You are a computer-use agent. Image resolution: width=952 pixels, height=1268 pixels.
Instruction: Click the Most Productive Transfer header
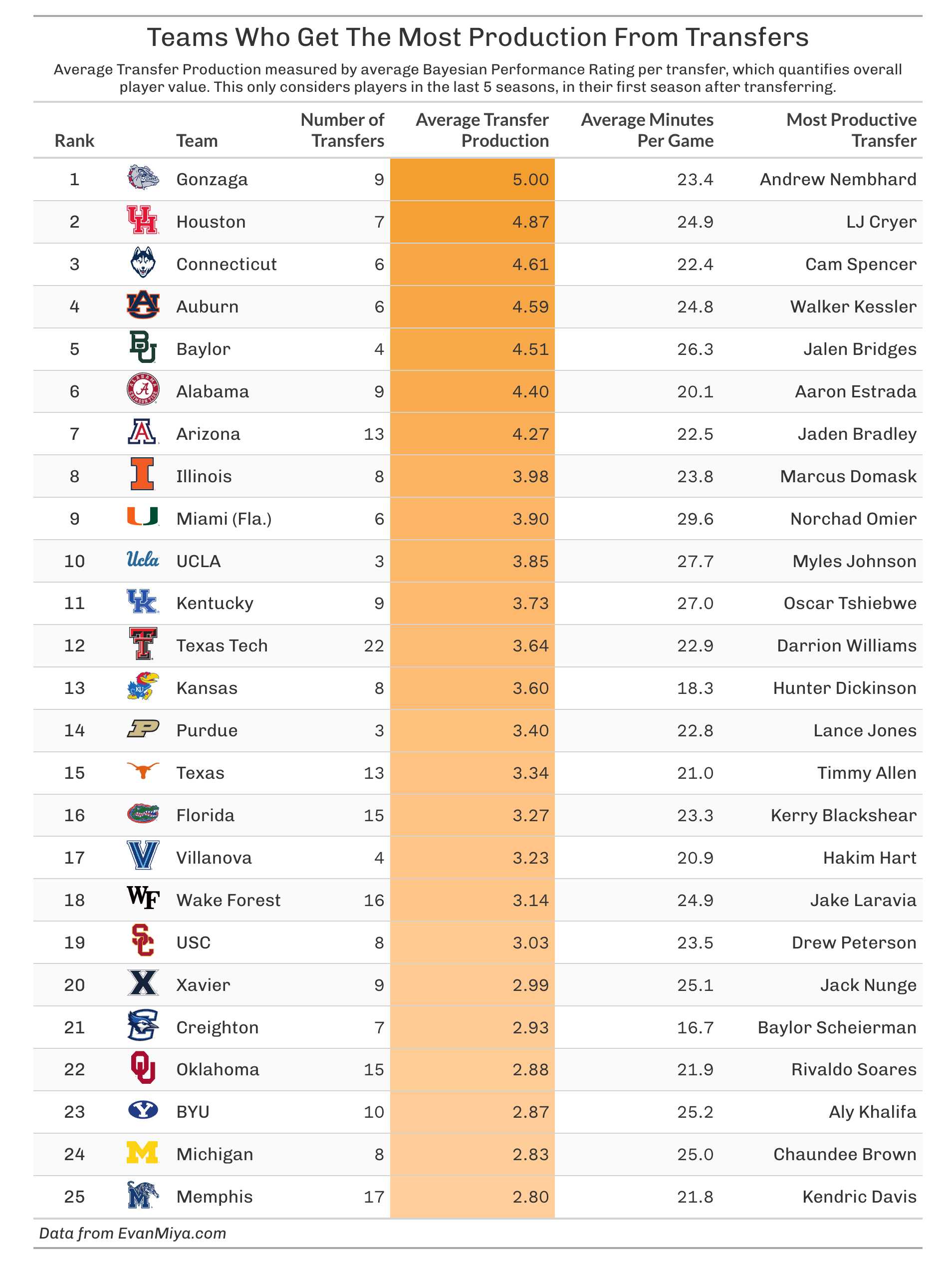pos(851,130)
